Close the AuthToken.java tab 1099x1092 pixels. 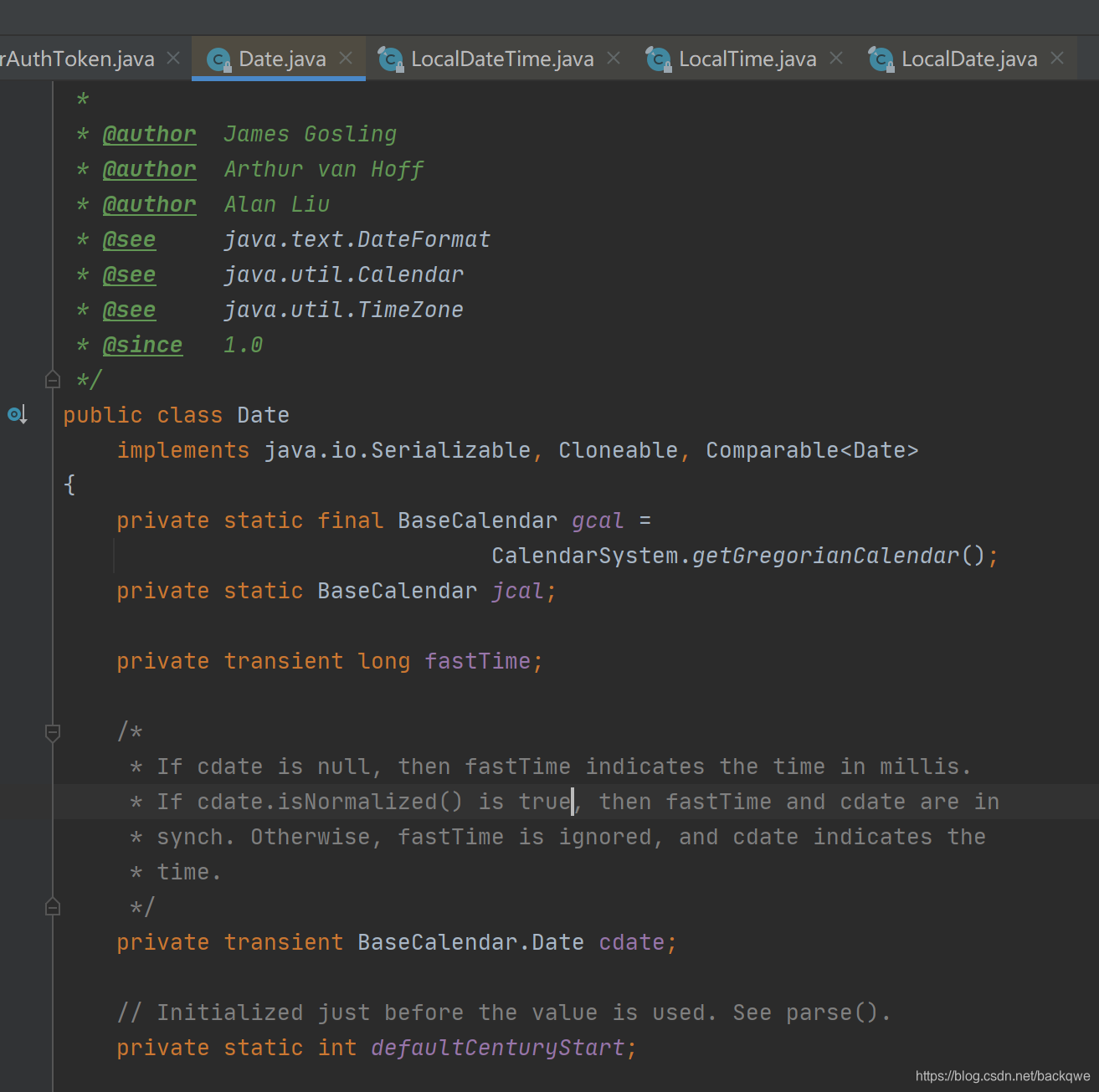click(173, 58)
